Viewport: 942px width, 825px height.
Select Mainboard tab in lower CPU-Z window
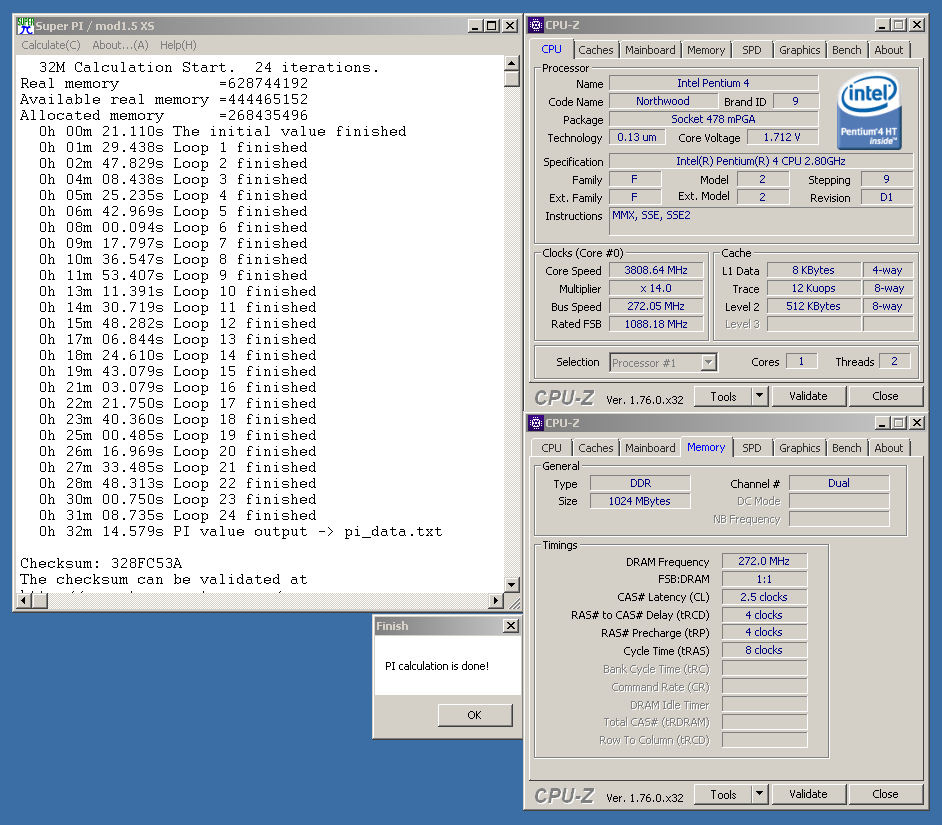[x=650, y=448]
